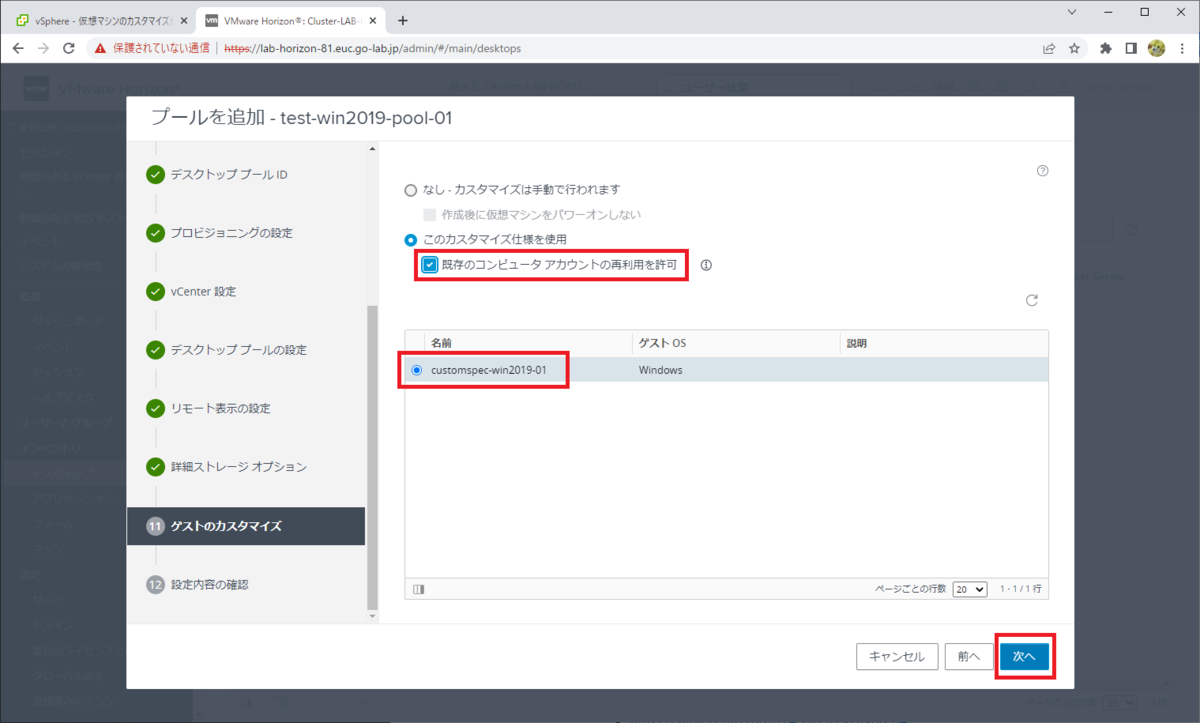Viewport: 1200px width, 723px height.
Task: Go to リモート表示の設定 step
Action: 220,408
